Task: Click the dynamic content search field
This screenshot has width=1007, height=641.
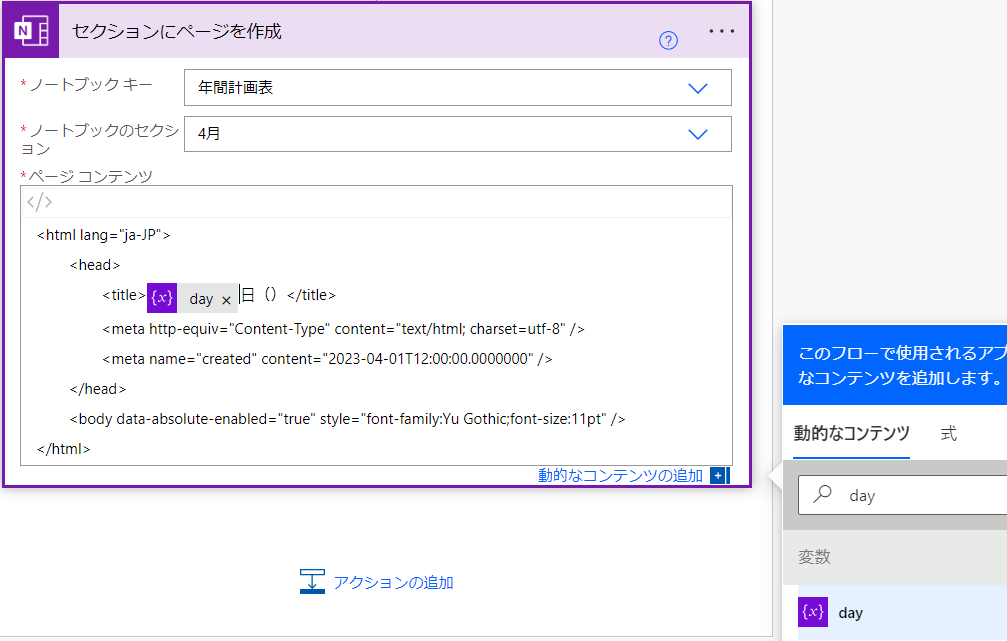Action: tap(902, 495)
